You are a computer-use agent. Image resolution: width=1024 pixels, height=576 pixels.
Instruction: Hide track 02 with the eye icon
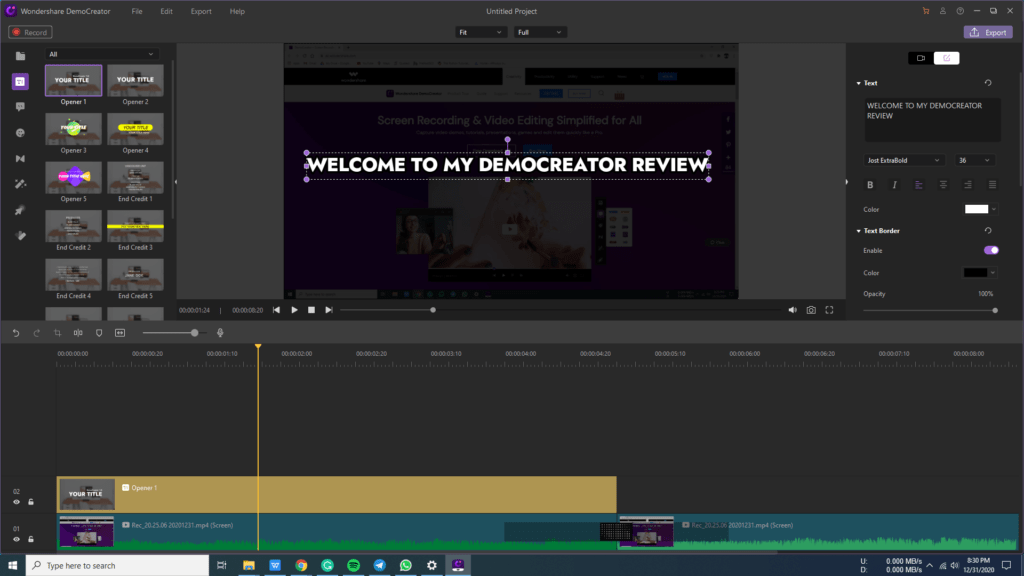(16, 502)
